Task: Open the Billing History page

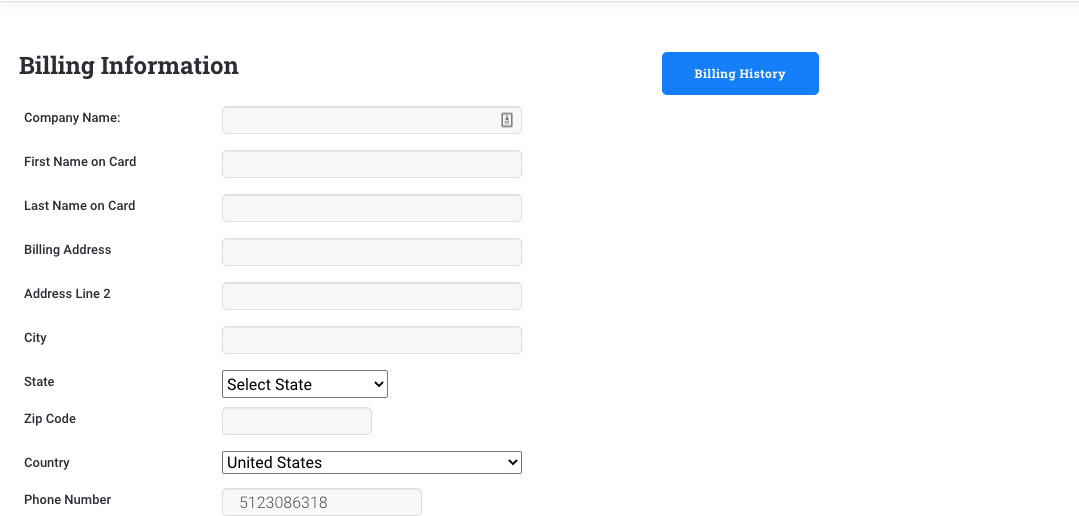Action: 740,74
